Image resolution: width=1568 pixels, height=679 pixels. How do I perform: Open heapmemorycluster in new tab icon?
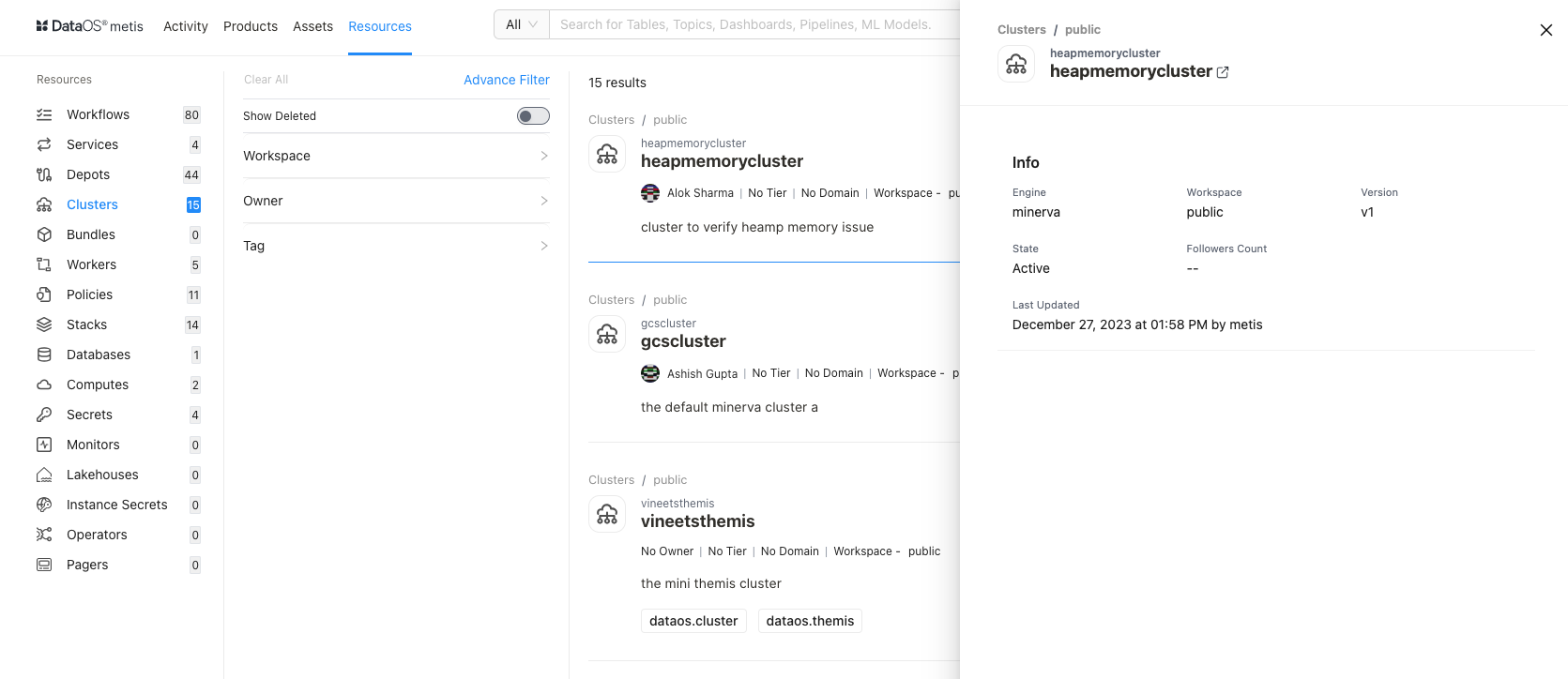coord(1223,72)
